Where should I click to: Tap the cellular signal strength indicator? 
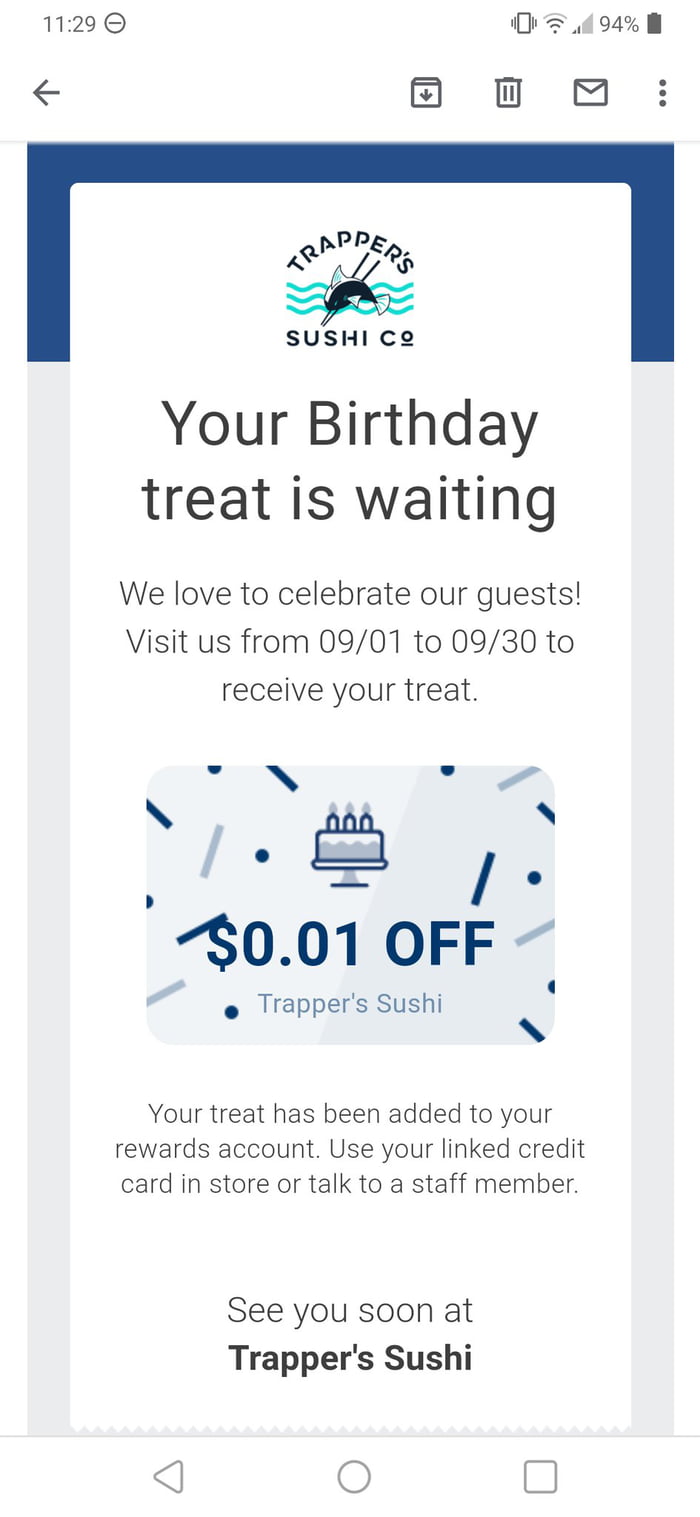581,22
